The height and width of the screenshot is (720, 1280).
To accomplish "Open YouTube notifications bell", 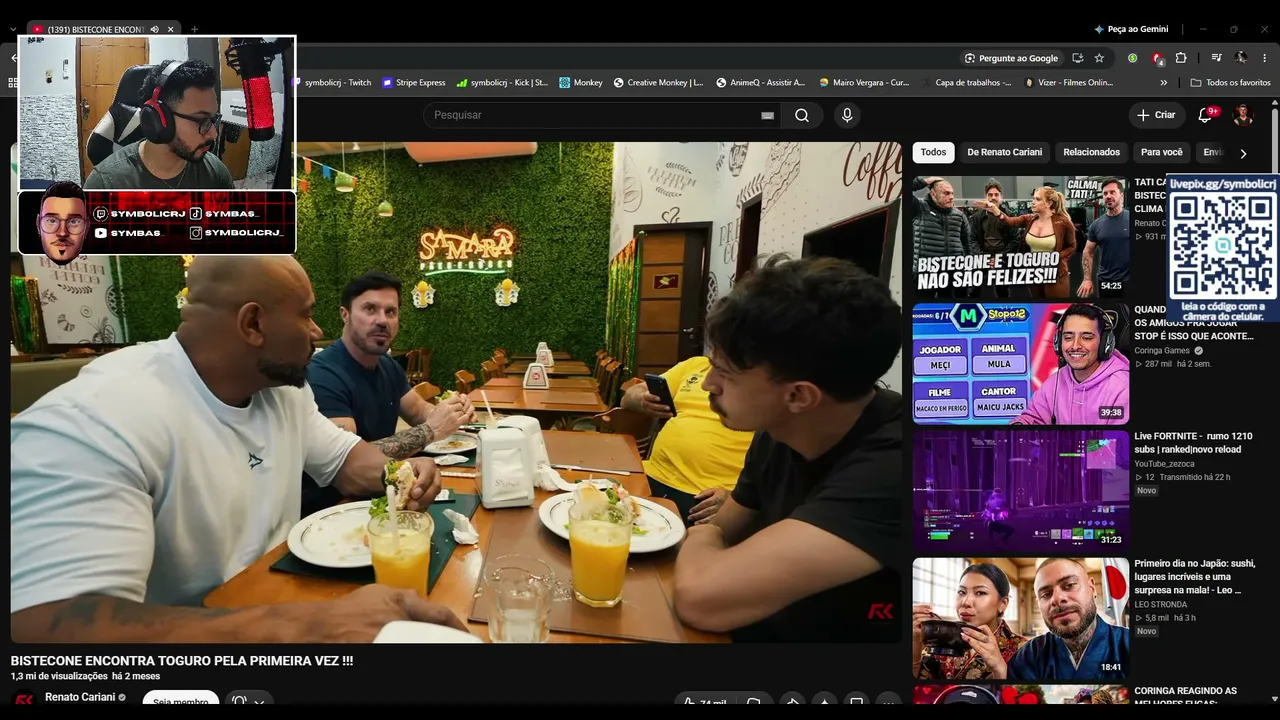I will click(1205, 115).
